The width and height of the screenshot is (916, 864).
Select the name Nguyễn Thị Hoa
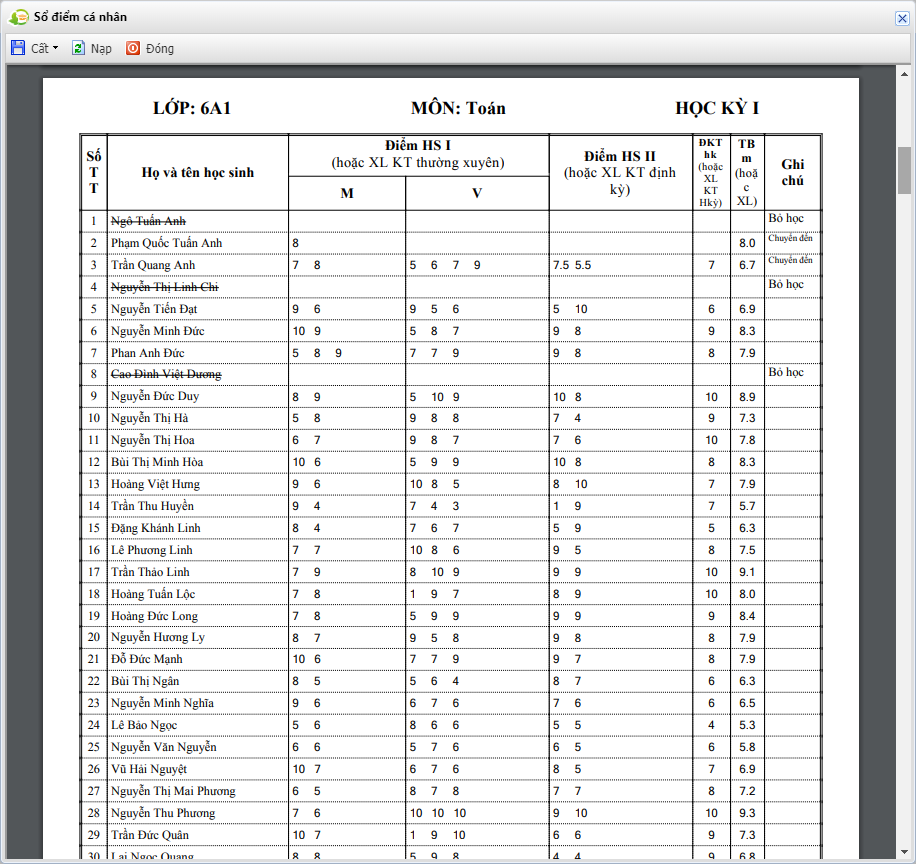(153, 440)
